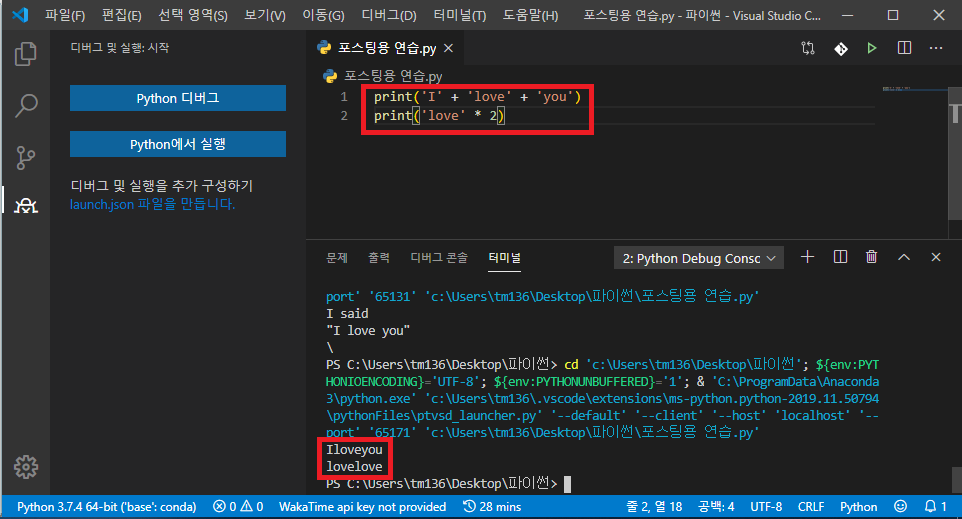The height and width of the screenshot is (519, 962).
Task: Open the 터미널(T) menu
Action: tap(460, 15)
